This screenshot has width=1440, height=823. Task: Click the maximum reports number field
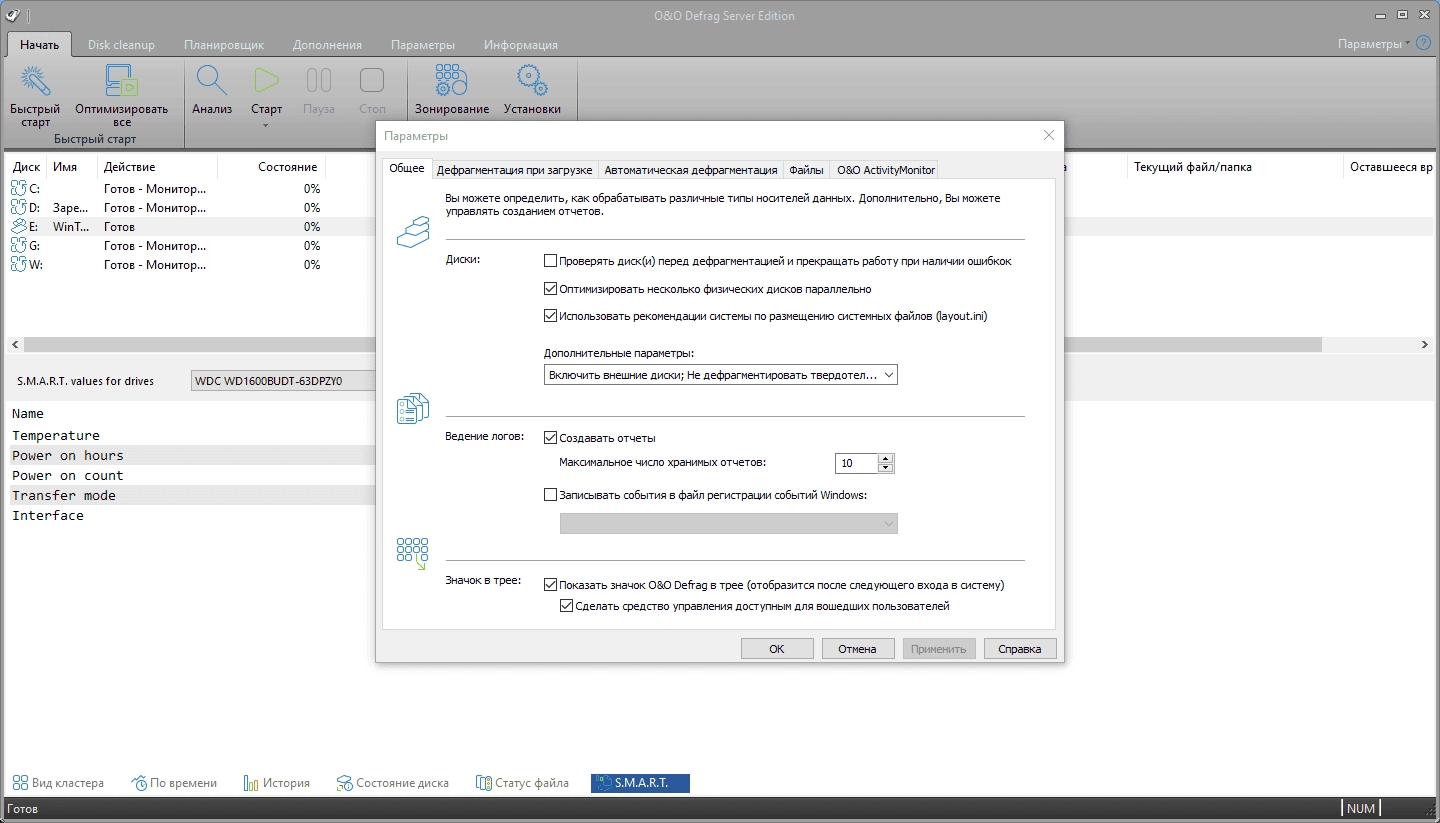(857, 463)
